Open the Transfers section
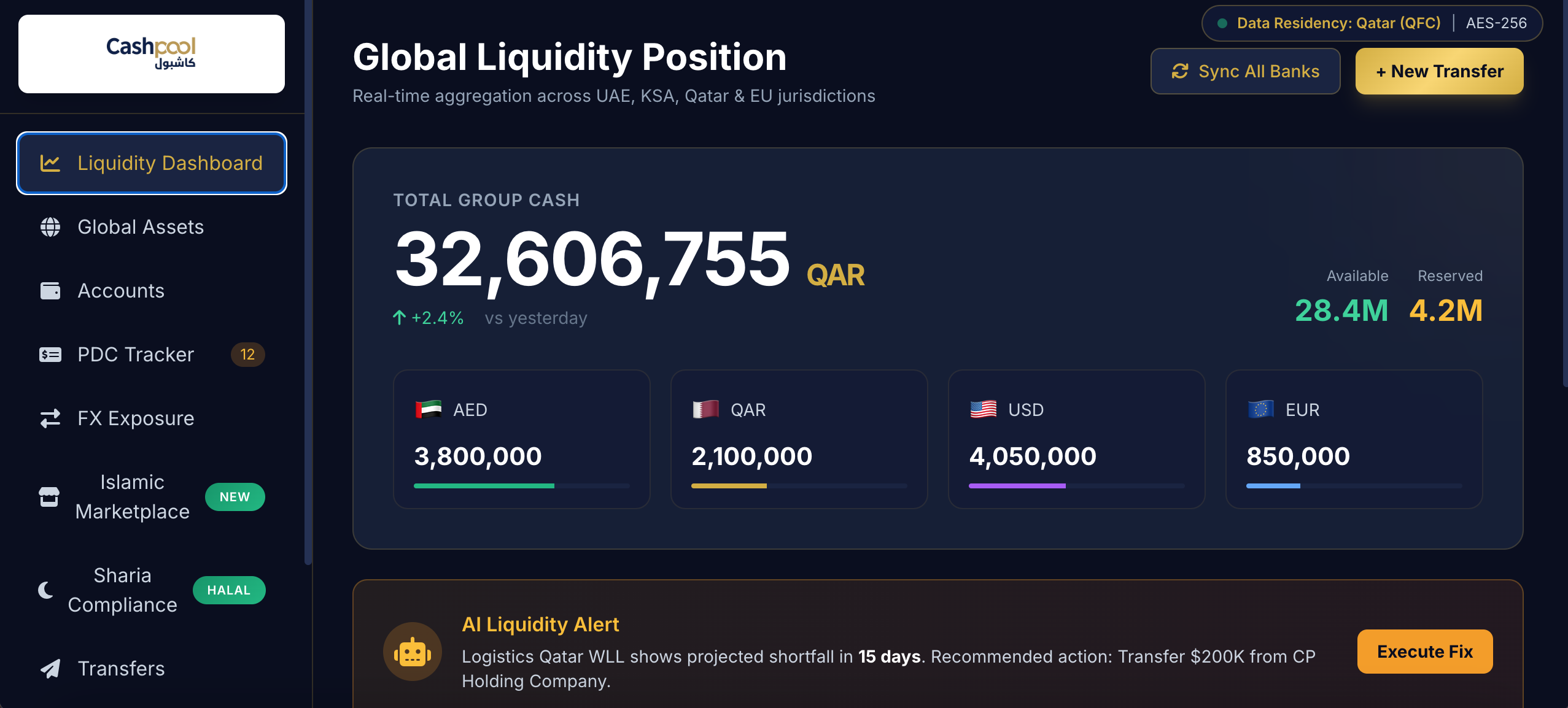 (x=121, y=668)
